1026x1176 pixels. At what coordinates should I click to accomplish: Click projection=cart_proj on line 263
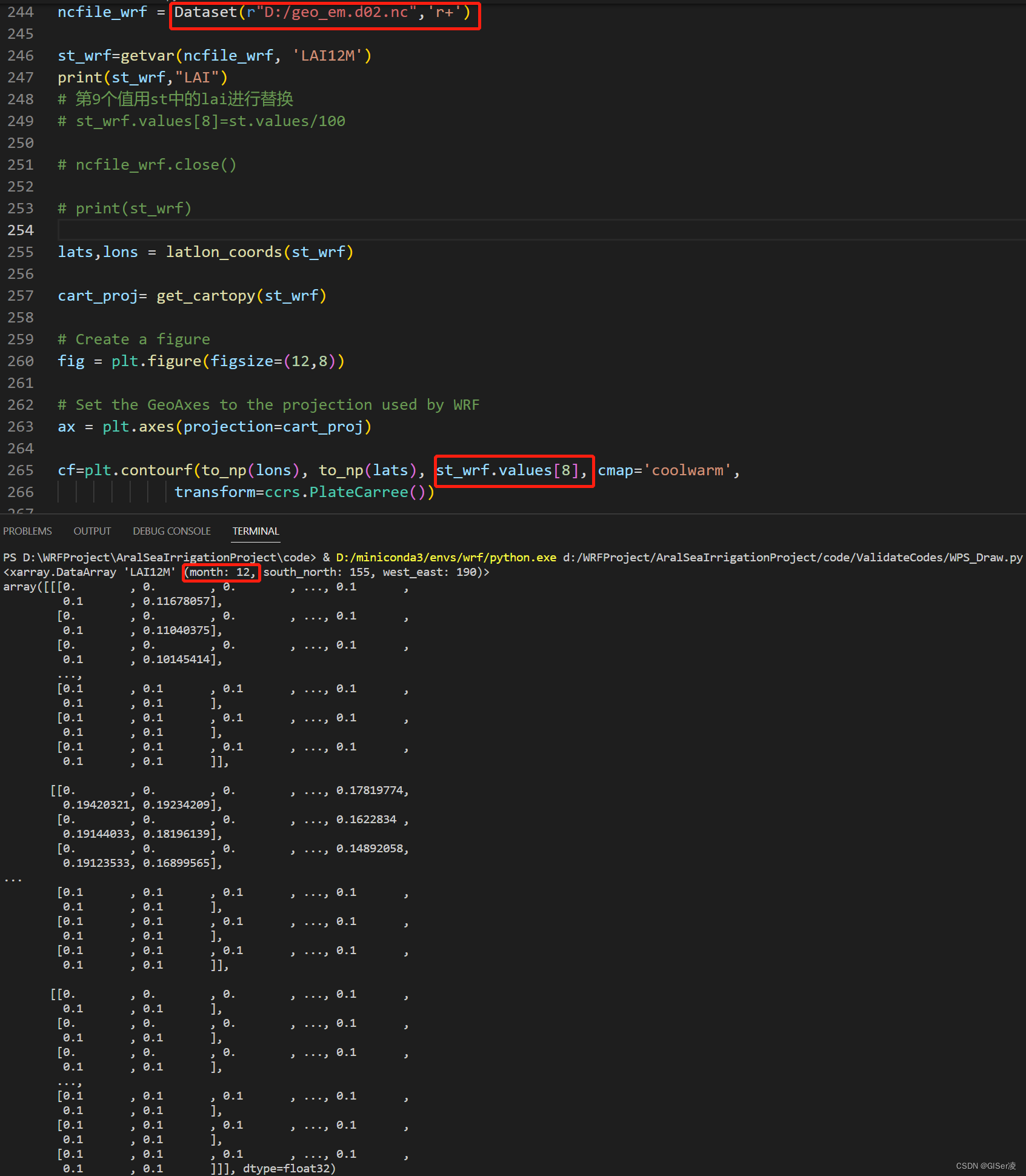(273, 427)
